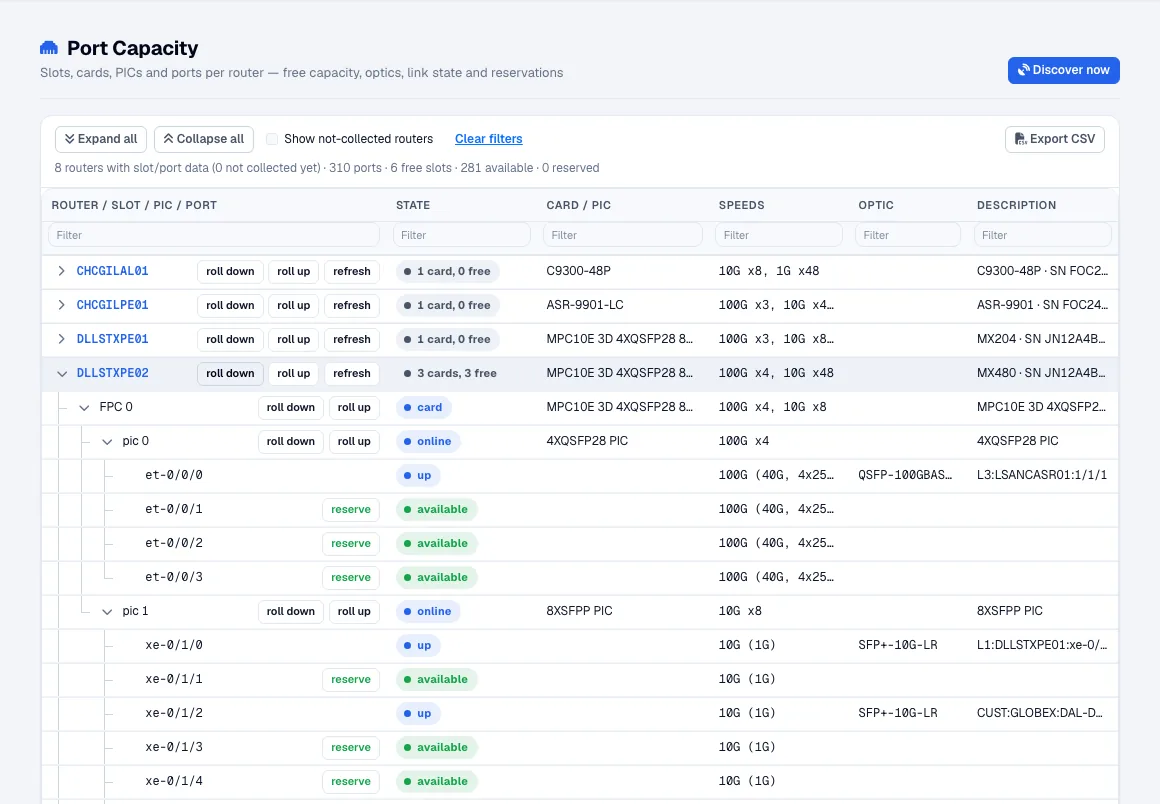Image resolution: width=1160 pixels, height=804 pixels.
Task: Refresh the DLLSTXPE01 router
Action: click(x=351, y=339)
